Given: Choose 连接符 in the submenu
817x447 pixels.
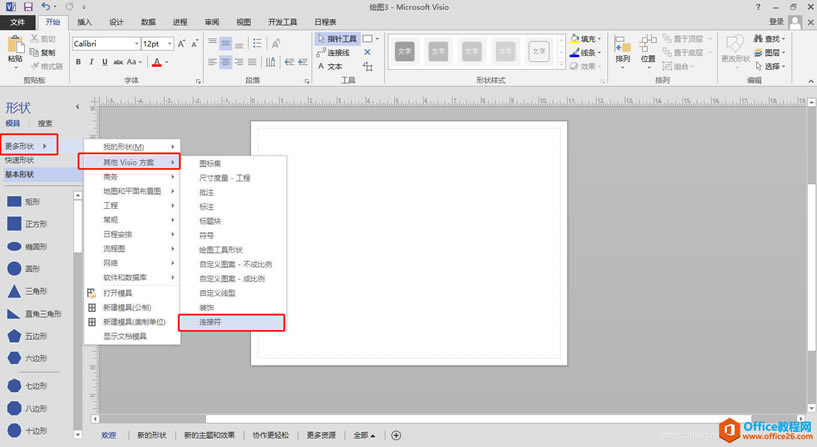Looking at the screenshot, I should point(231,322).
